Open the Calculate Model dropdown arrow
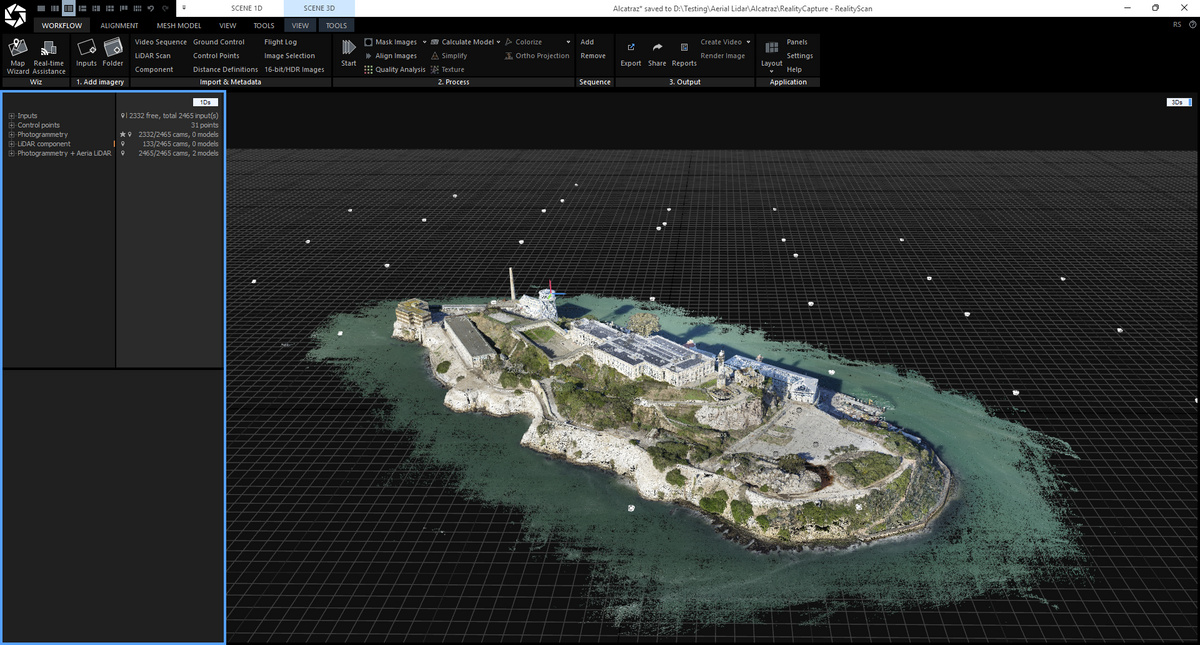1200x645 pixels. coord(498,42)
